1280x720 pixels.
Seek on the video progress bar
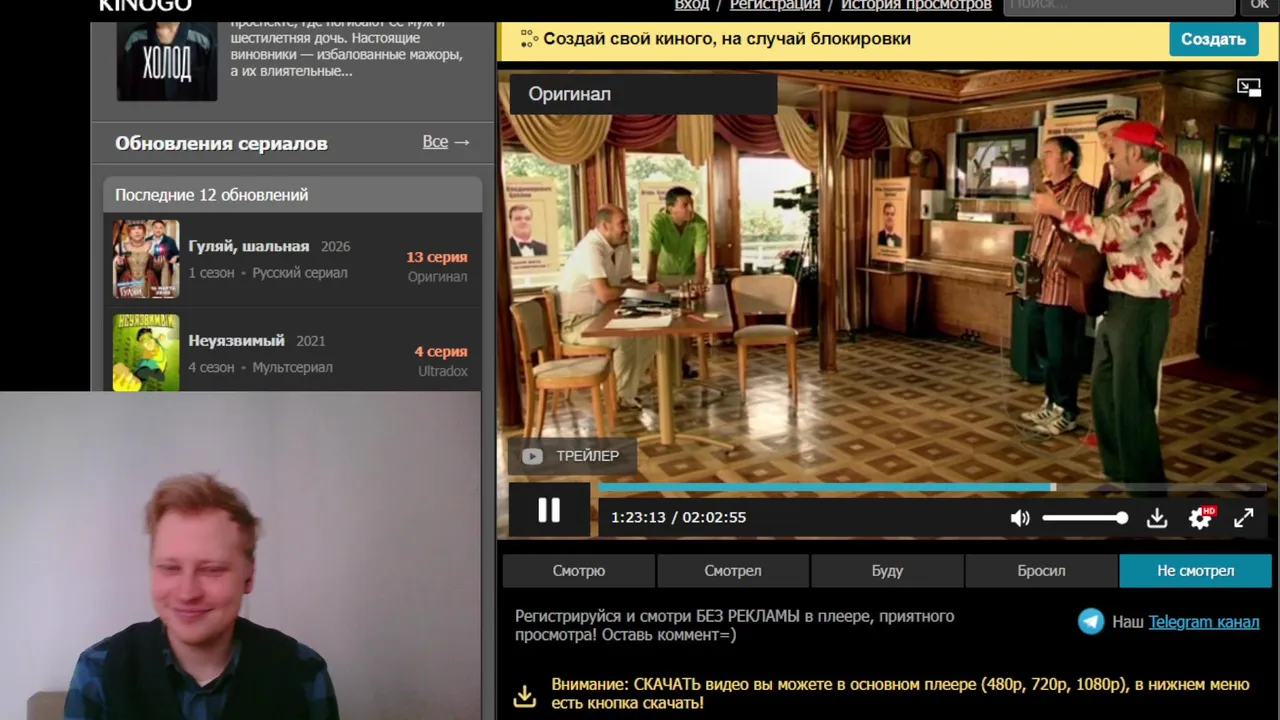(x=932, y=488)
